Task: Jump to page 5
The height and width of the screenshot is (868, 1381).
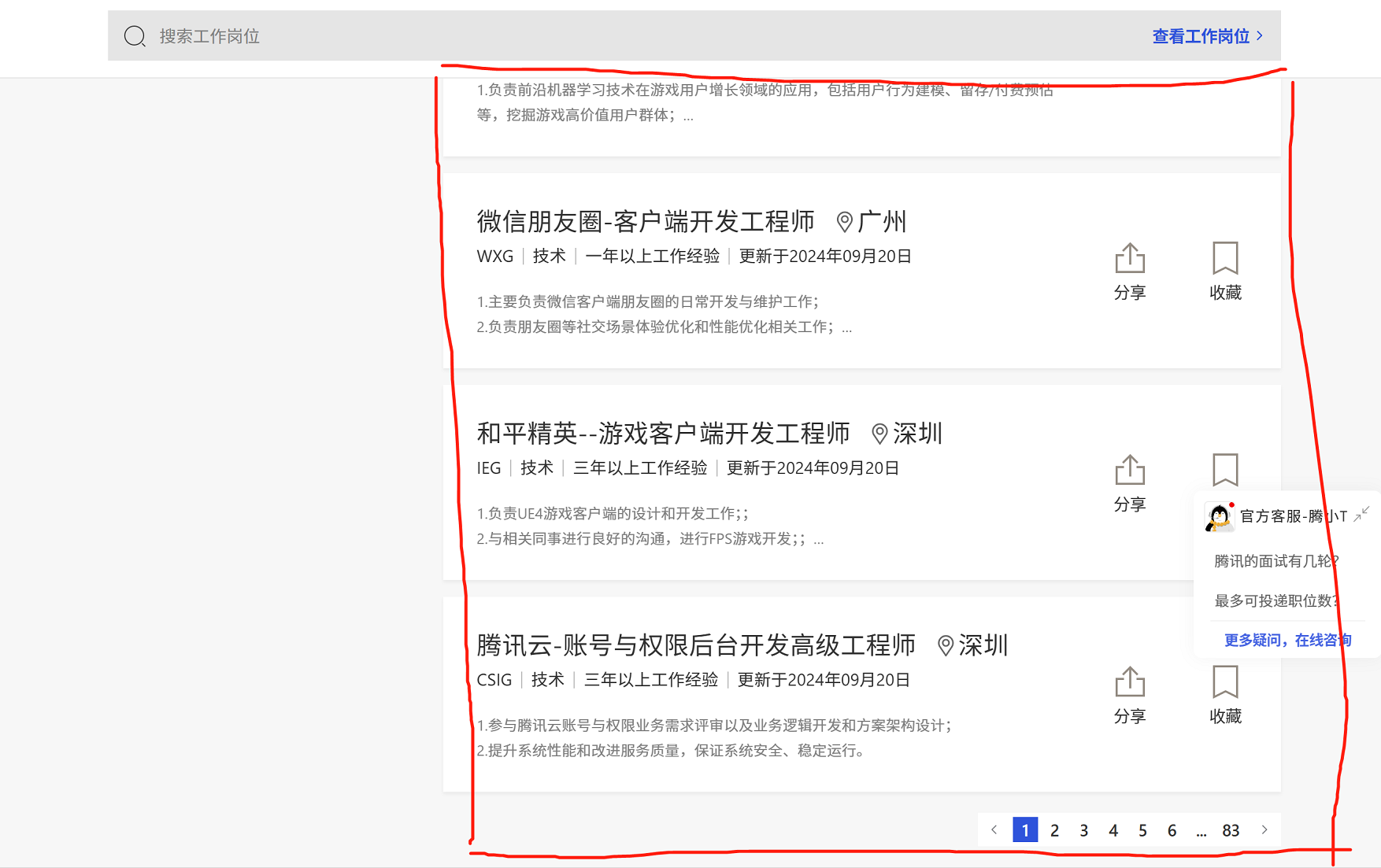Action: (1142, 830)
